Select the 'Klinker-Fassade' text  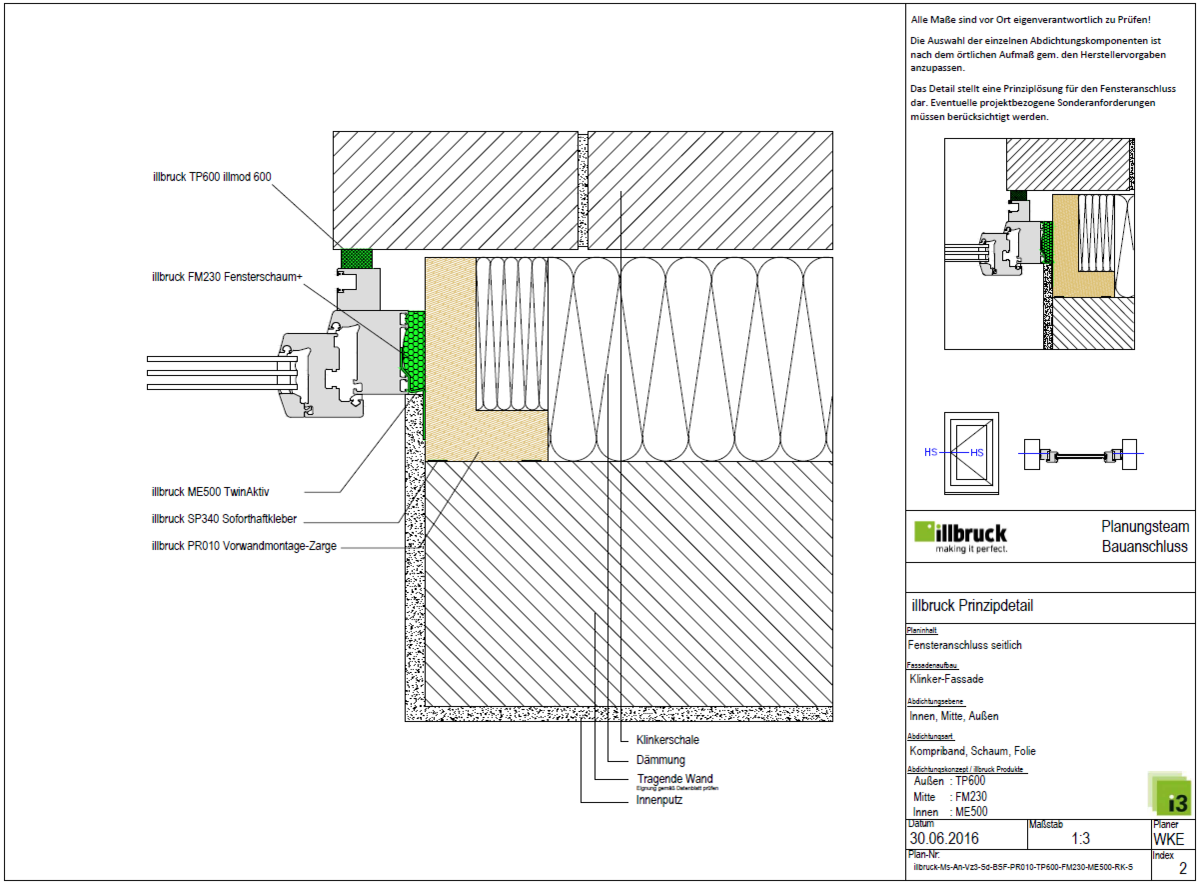[x=946, y=680]
